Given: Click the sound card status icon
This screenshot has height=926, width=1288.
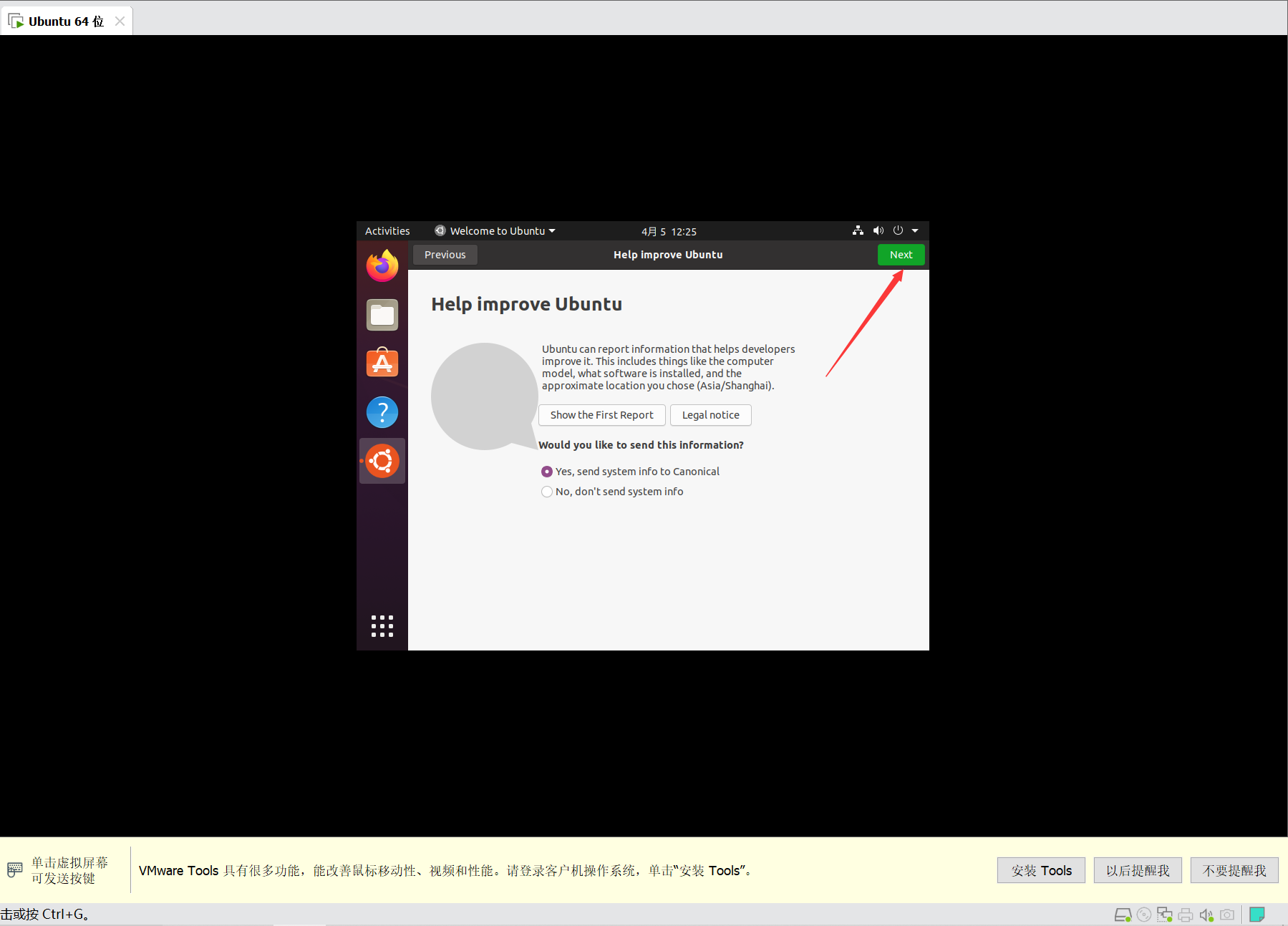Looking at the screenshot, I should pyautogui.click(x=1206, y=915).
